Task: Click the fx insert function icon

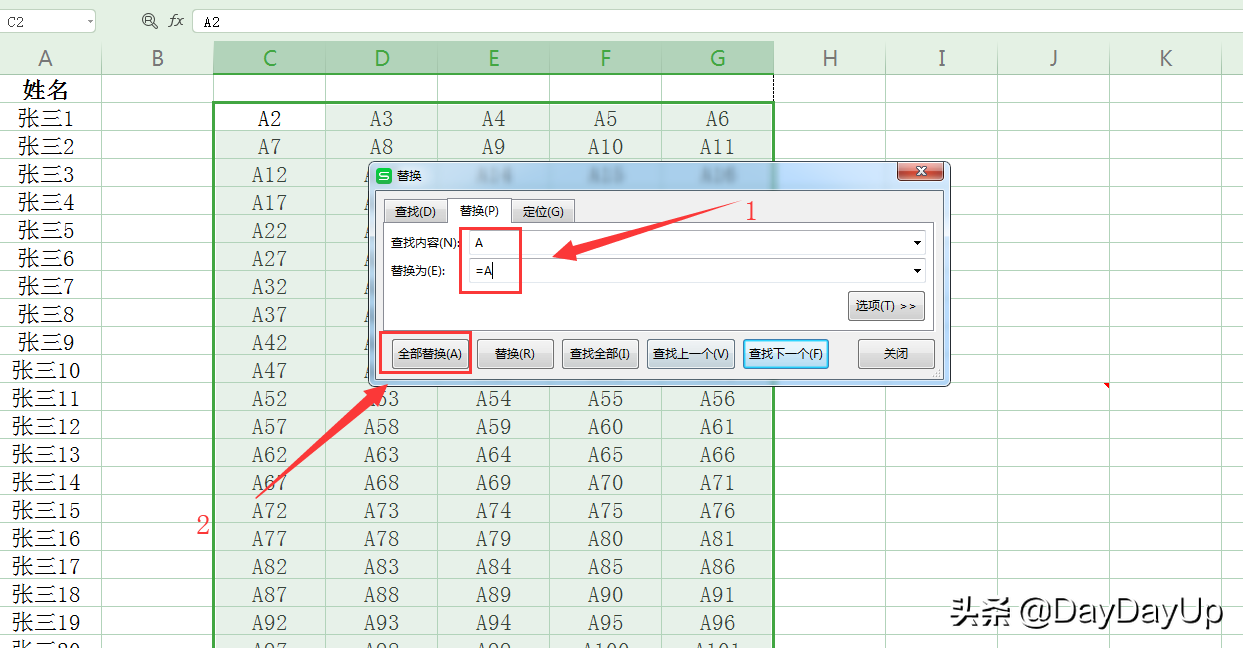Action: point(176,20)
